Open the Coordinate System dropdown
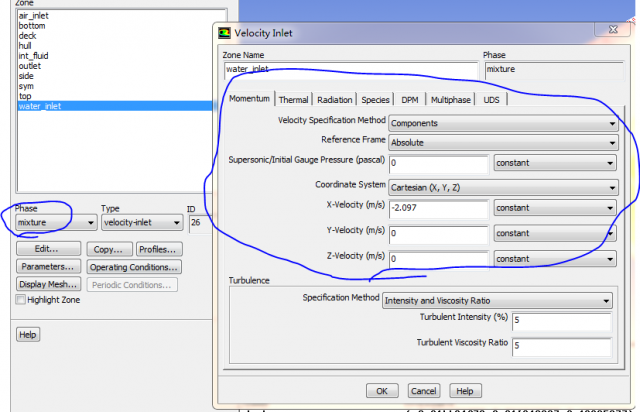The height and width of the screenshot is (412, 640). pos(502,187)
